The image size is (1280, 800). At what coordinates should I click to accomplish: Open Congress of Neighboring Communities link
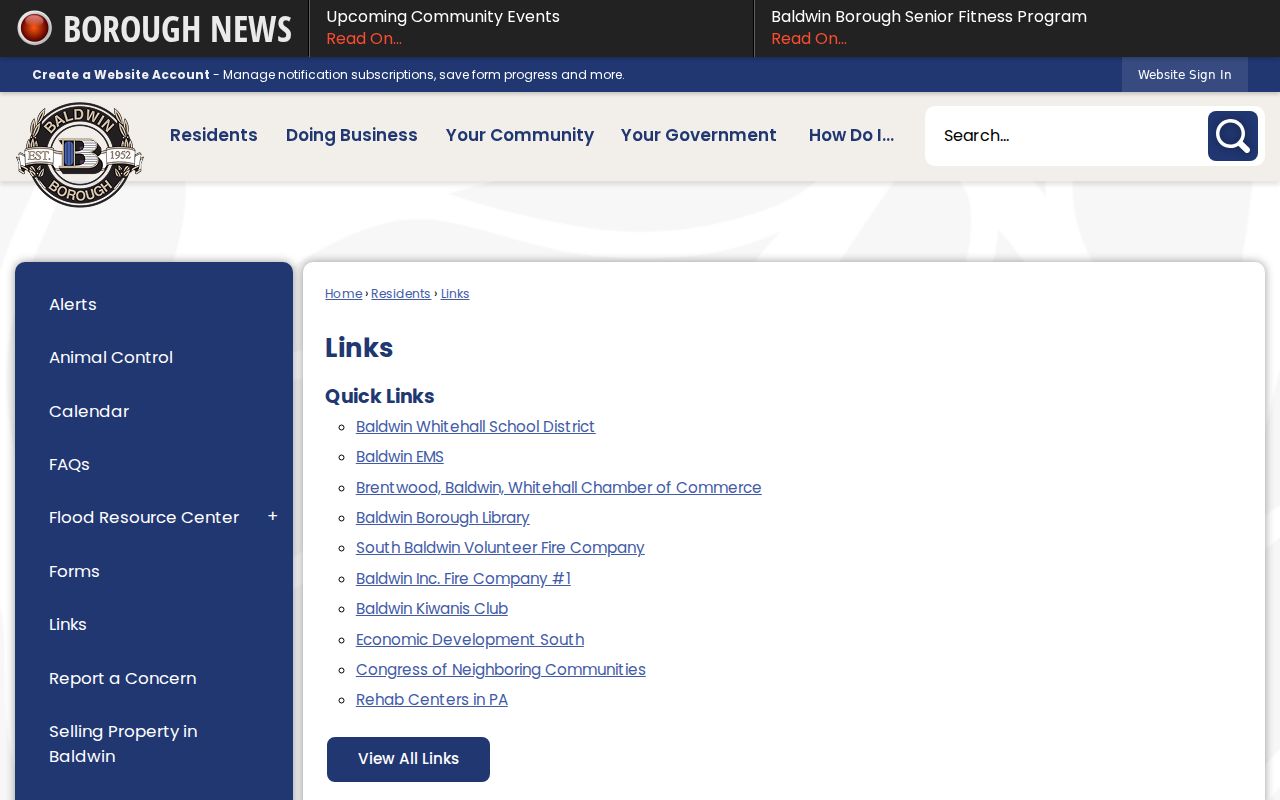click(501, 670)
